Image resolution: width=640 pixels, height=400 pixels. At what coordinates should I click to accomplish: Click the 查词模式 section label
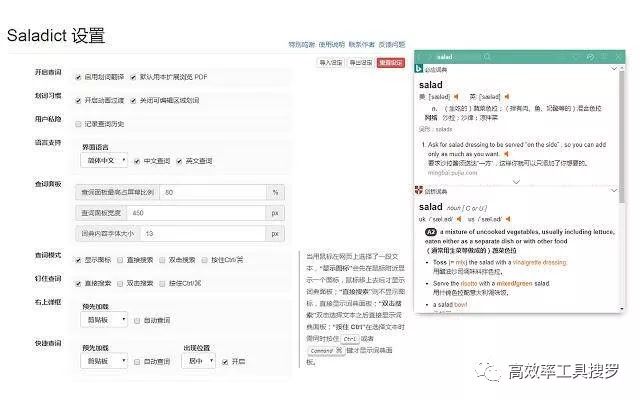pyautogui.click(x=48, y=256)
